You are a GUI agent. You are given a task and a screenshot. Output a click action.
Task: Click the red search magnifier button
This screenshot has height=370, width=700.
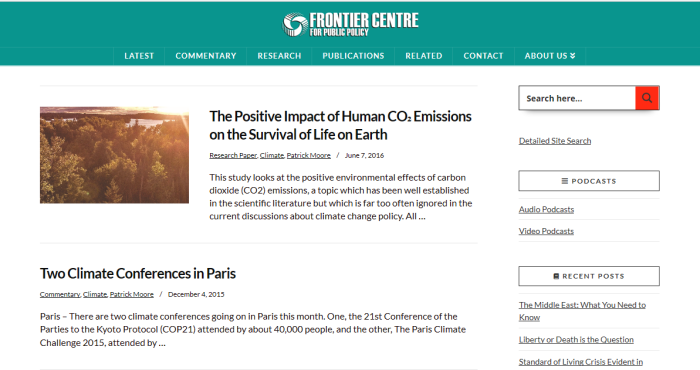[x=647, y=98]
